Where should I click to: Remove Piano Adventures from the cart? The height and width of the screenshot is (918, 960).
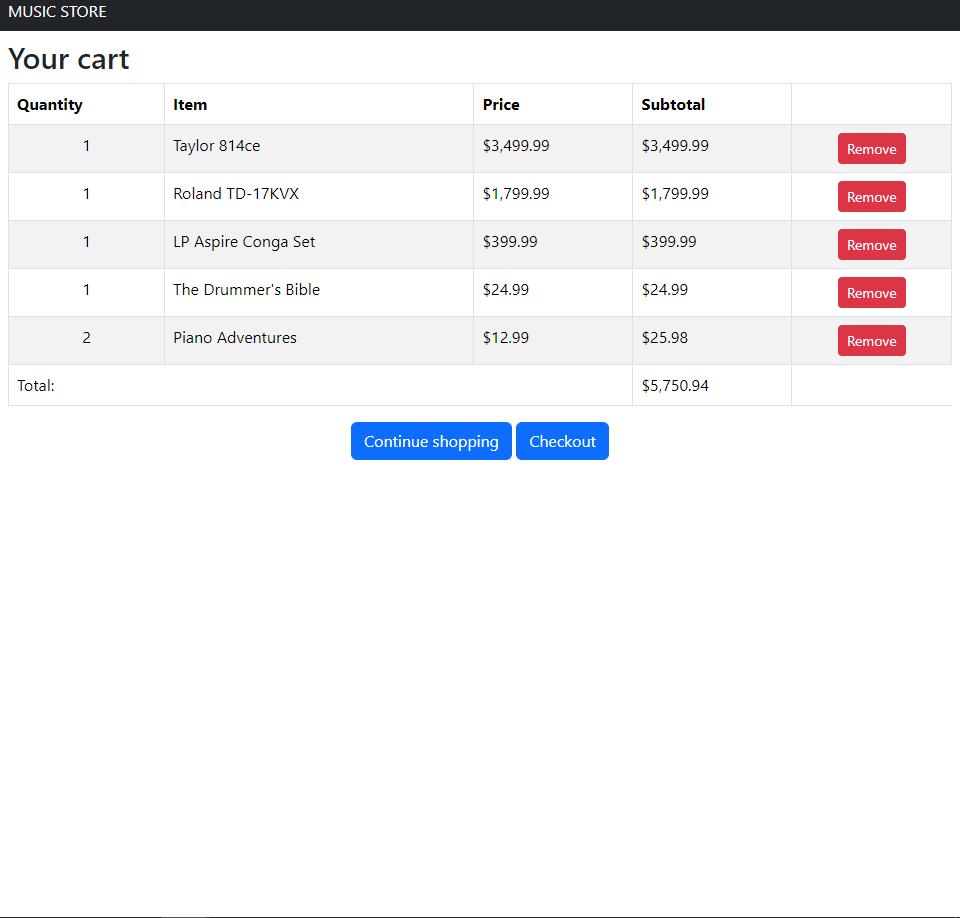pos(871,341)
